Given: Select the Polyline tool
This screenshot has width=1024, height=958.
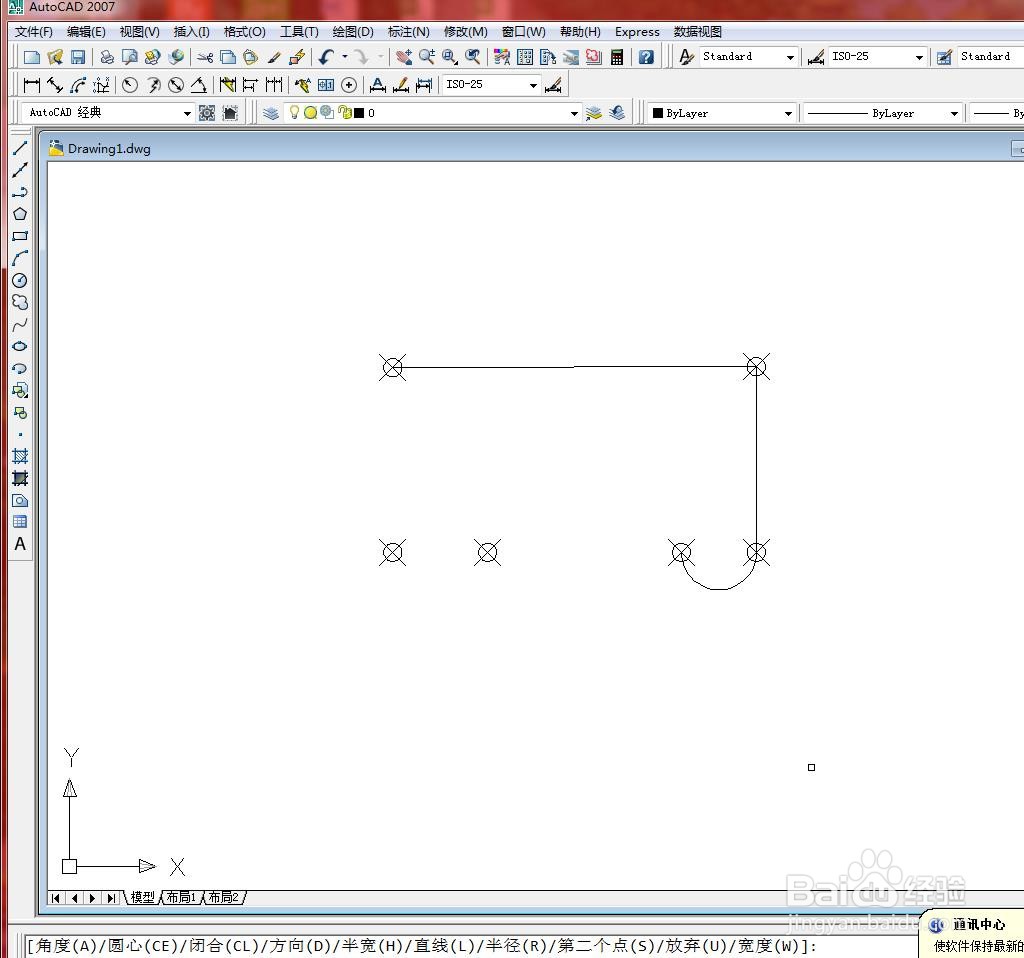Looking at the screenshot, I should [x=20, y=192].
